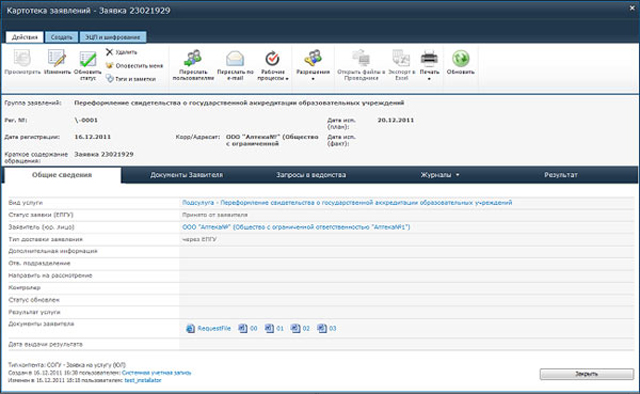This screenshot has width=640, height=394.
Task: Click the Закрыть button
Action: (587, 374)
